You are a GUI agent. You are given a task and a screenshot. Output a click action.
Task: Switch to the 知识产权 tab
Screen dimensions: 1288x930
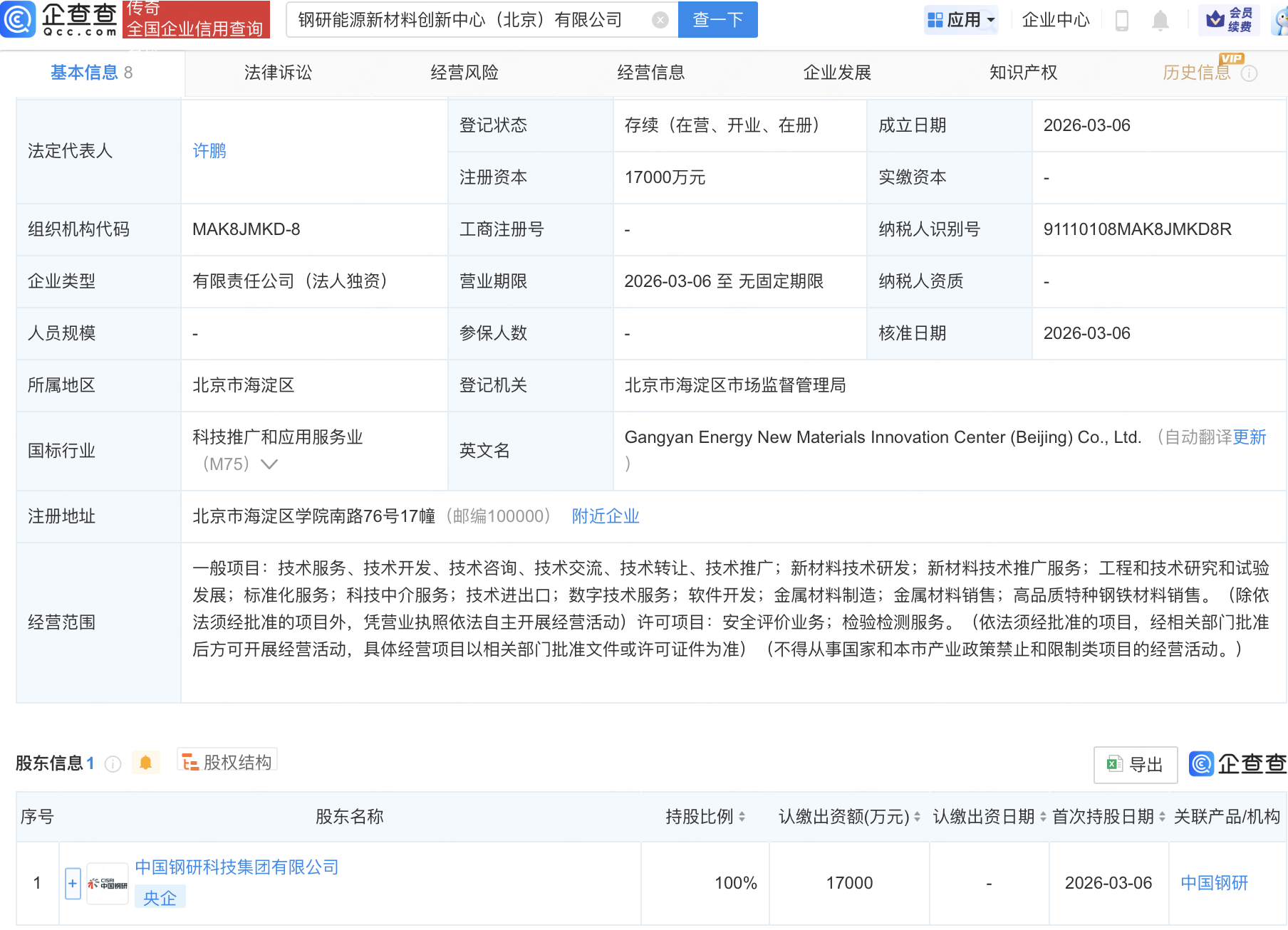[x=1022, y=72]
